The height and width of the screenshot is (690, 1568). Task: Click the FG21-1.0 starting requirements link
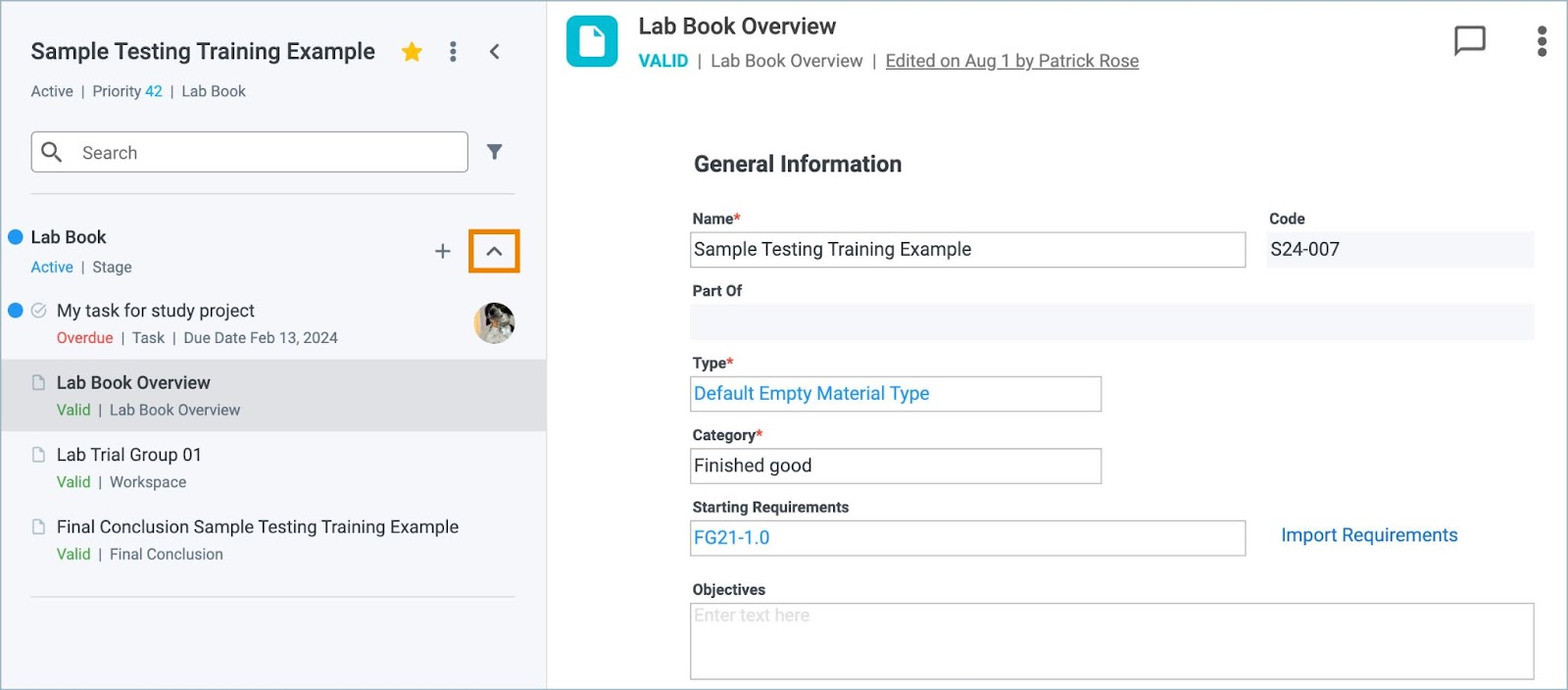pyautogui.click(x=731, y=538)
